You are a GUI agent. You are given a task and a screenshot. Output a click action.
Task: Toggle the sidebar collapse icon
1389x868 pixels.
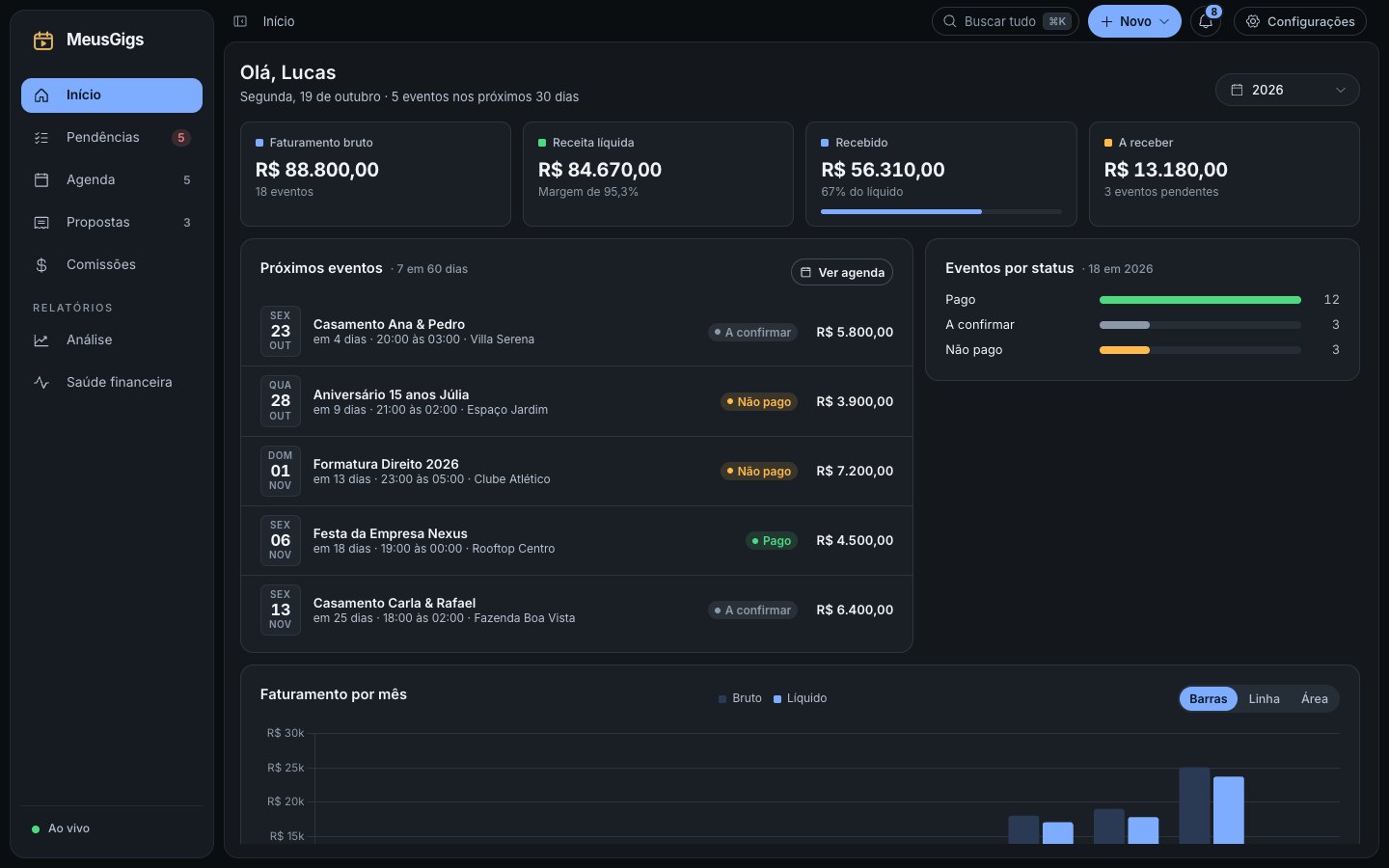(x=240, y=21)
